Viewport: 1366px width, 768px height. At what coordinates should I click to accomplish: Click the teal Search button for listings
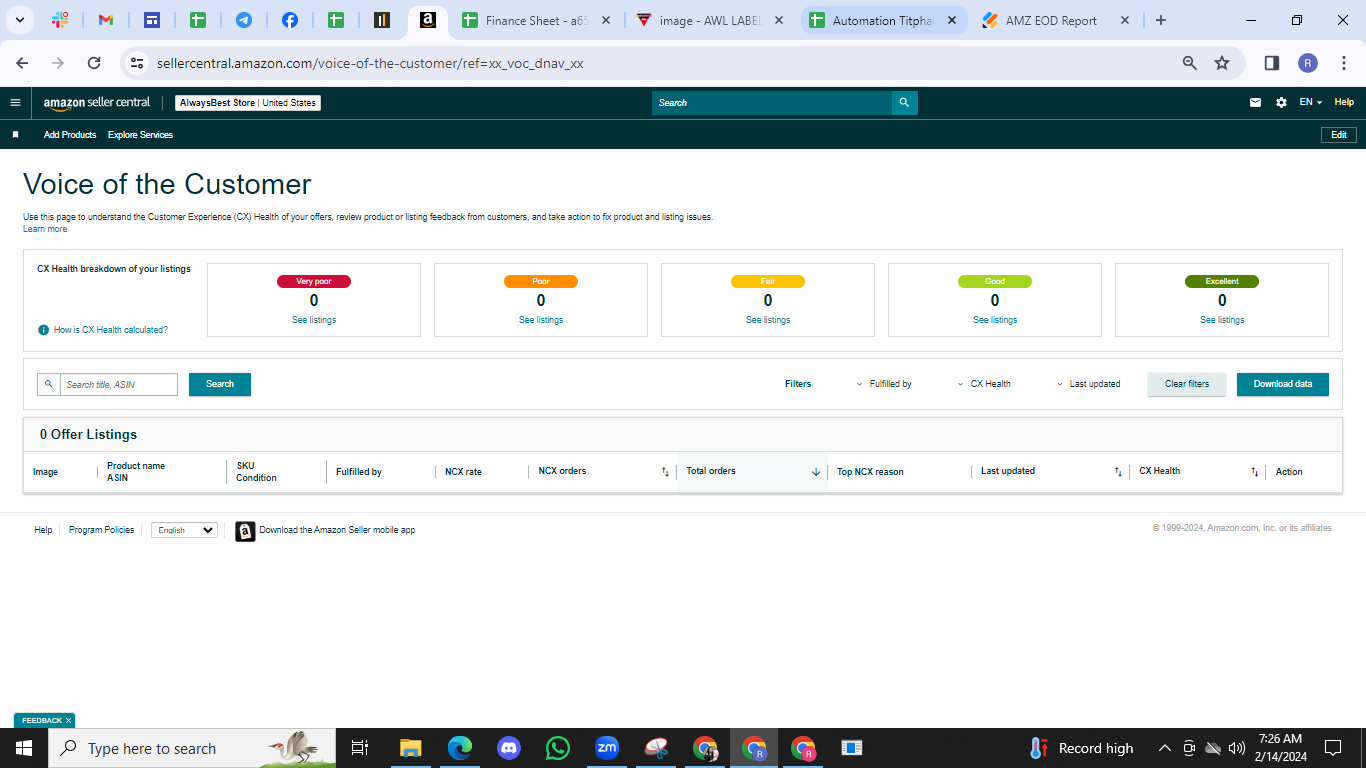coord(220,384)
